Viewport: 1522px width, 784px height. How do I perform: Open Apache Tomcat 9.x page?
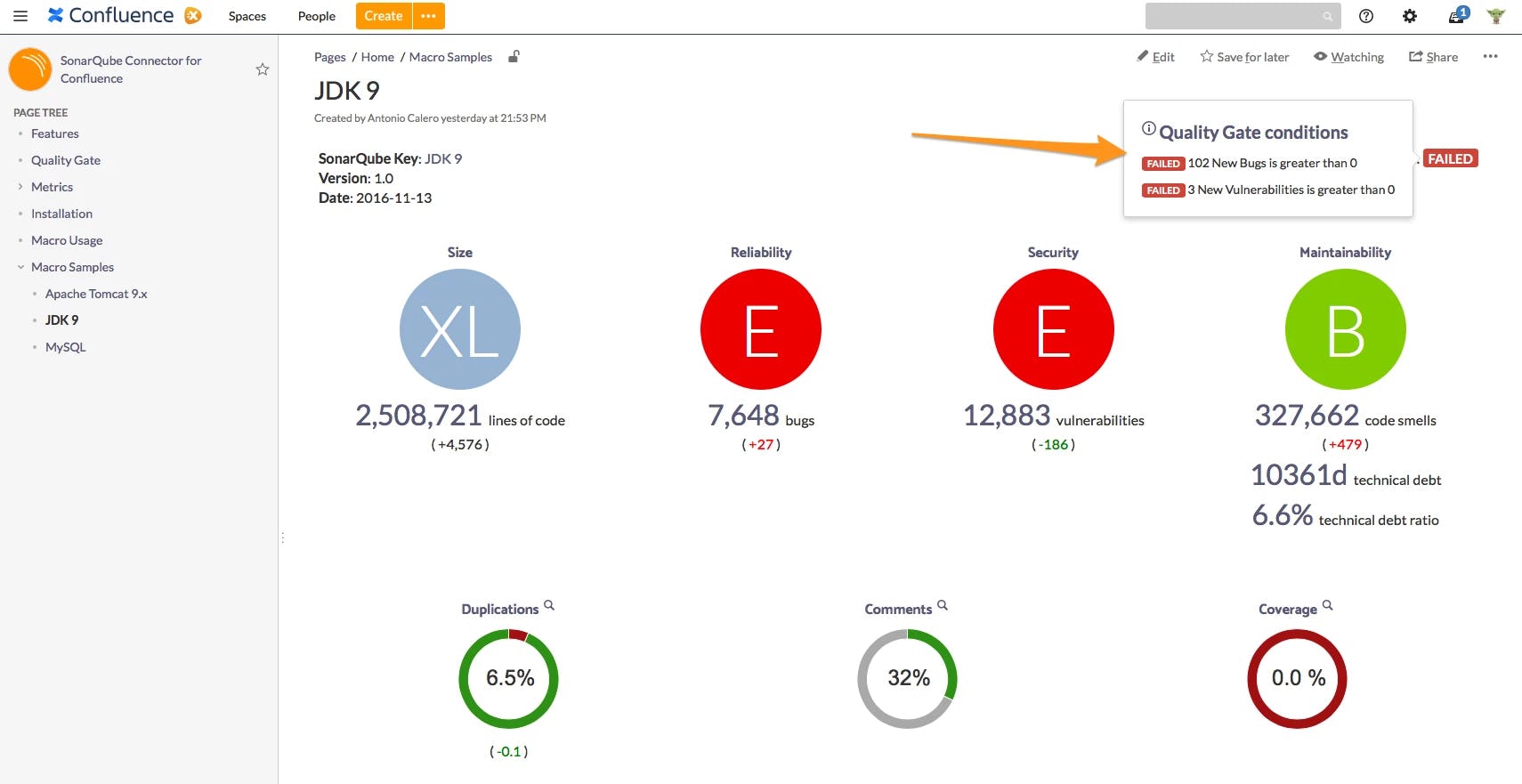(x=96, y=294)
